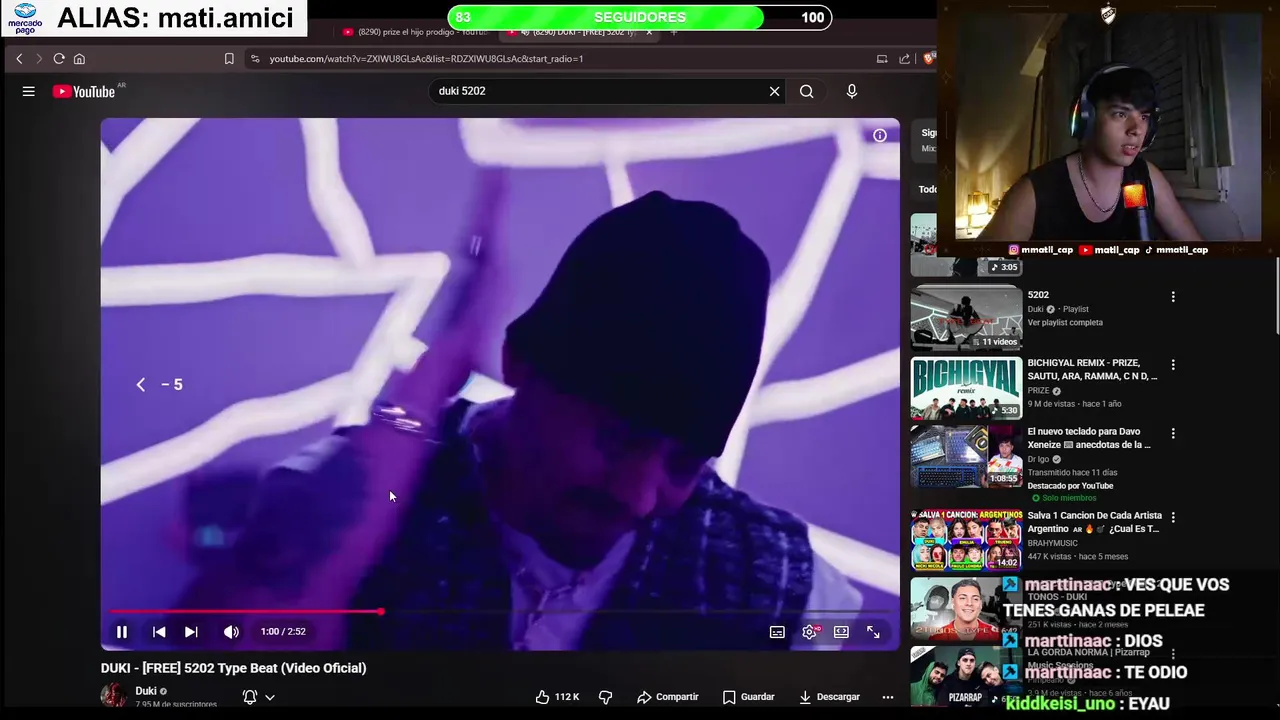1280x720 pixels.
Task: Switch player to theater mode
Action: tap(841, 632)
